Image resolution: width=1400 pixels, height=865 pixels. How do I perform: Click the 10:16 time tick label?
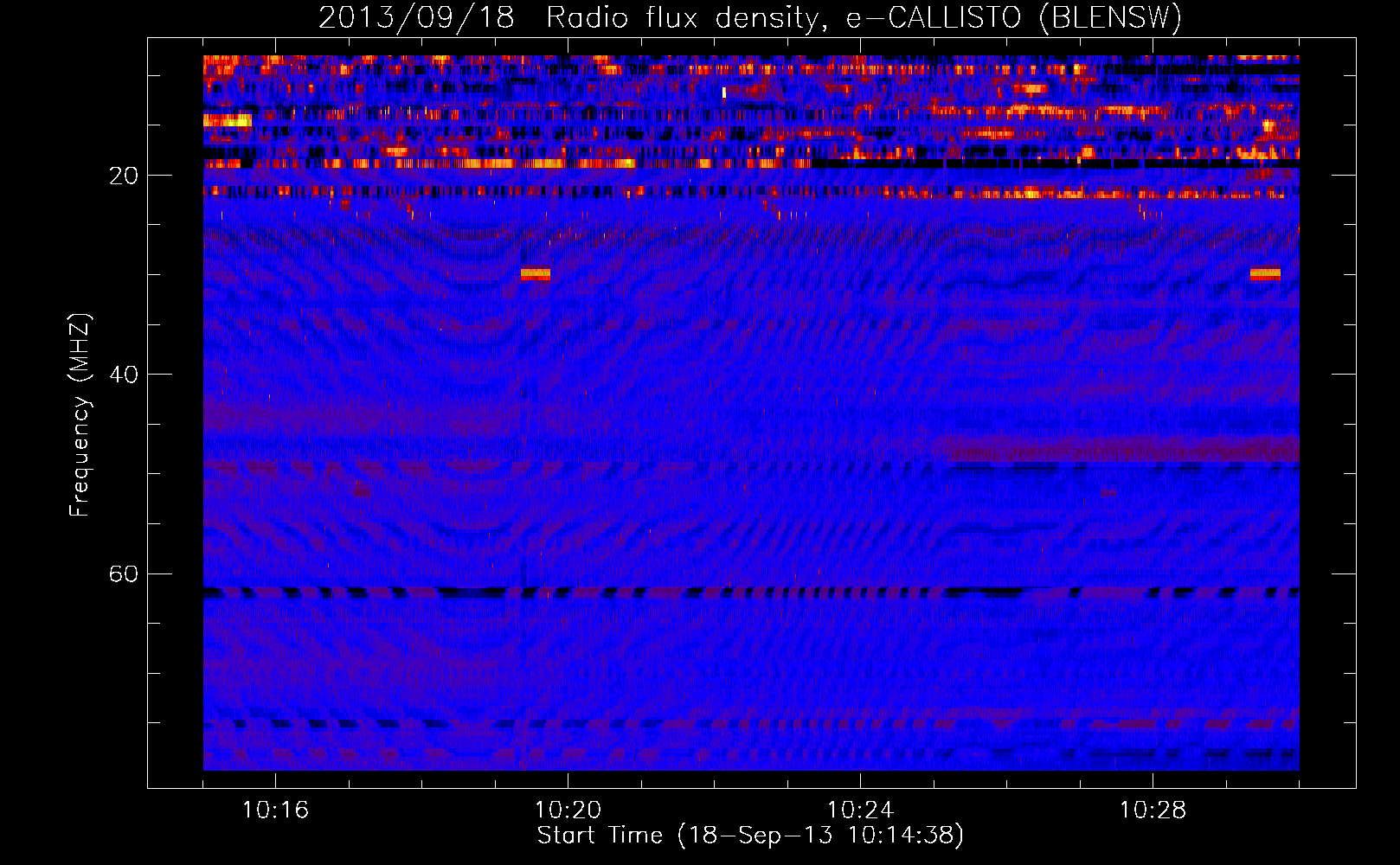275,810
